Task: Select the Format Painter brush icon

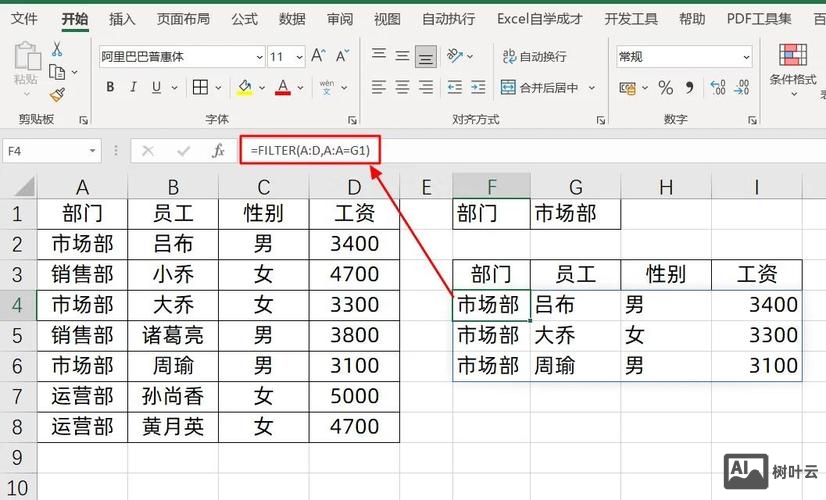Action: pos(57,95)
